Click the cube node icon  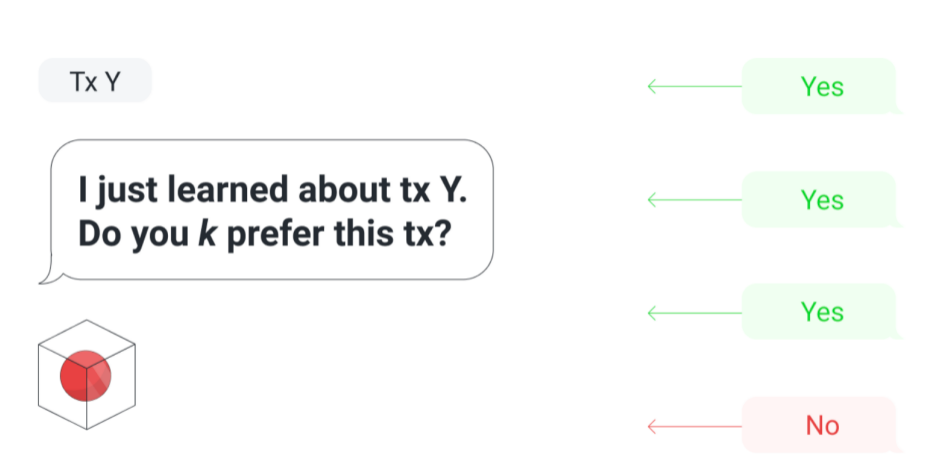click(87, 375)
